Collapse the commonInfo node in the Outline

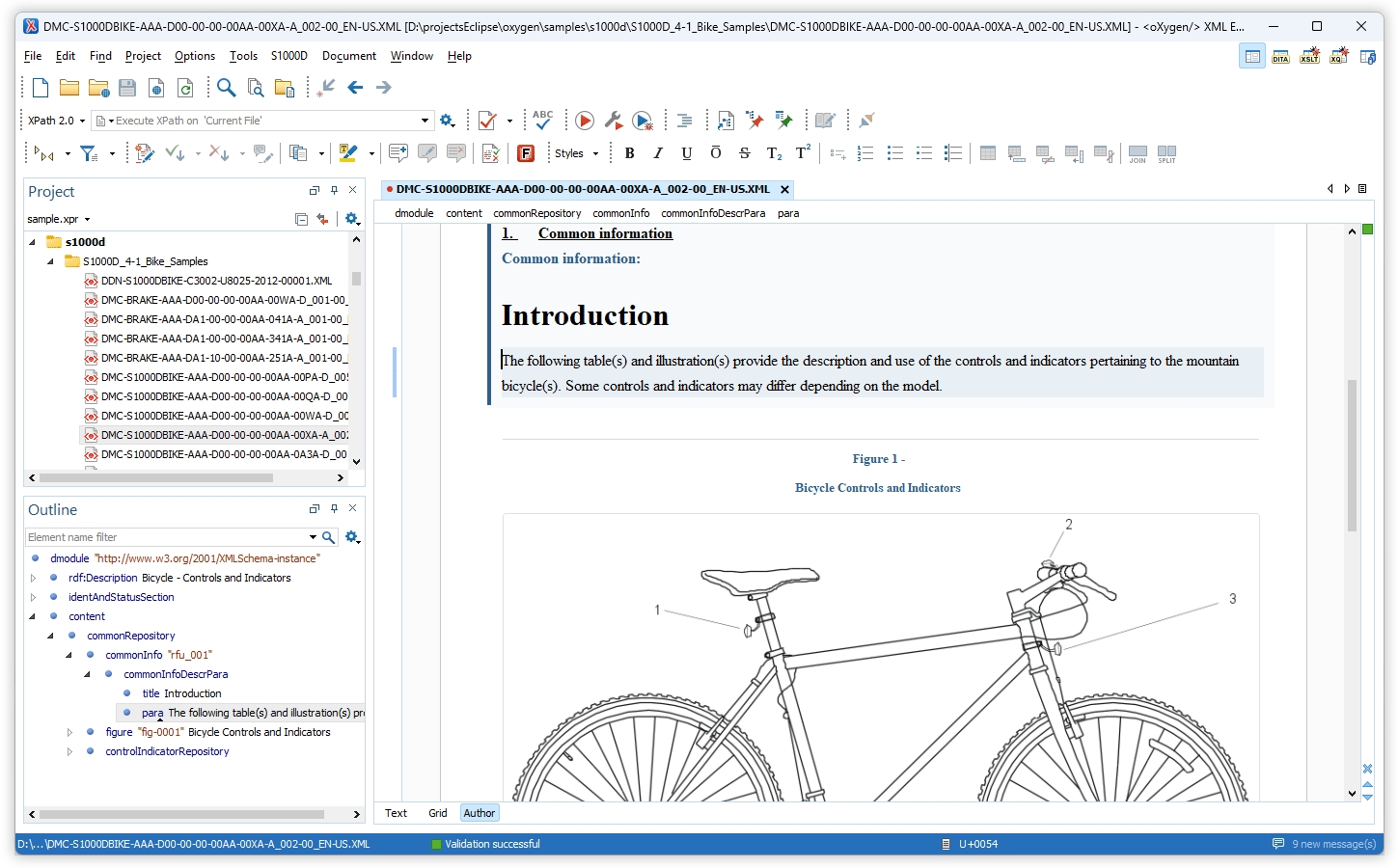pyautogui.click(x=68, y=655)
